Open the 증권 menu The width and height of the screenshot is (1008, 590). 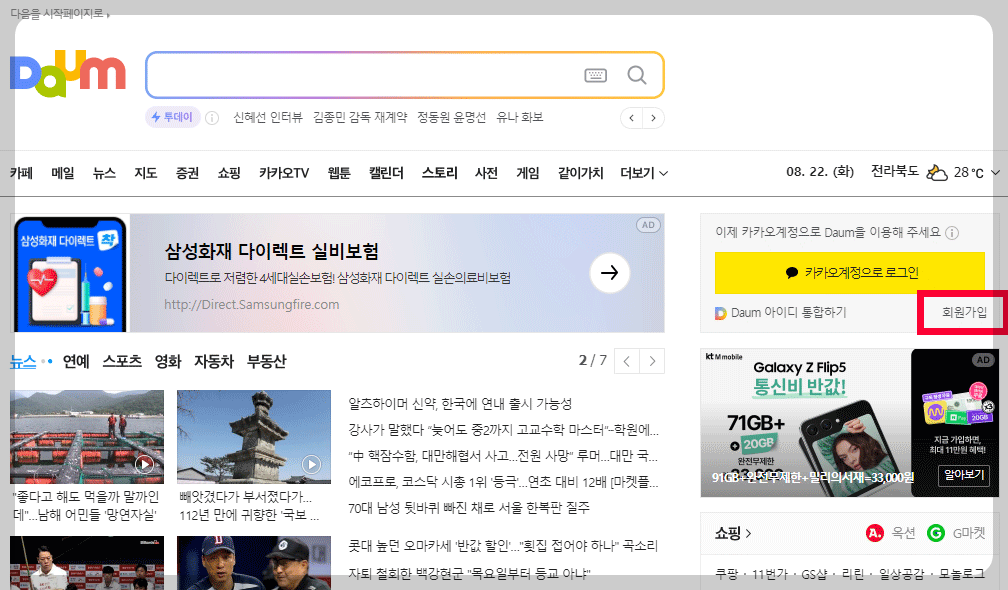tap(187, 173)
